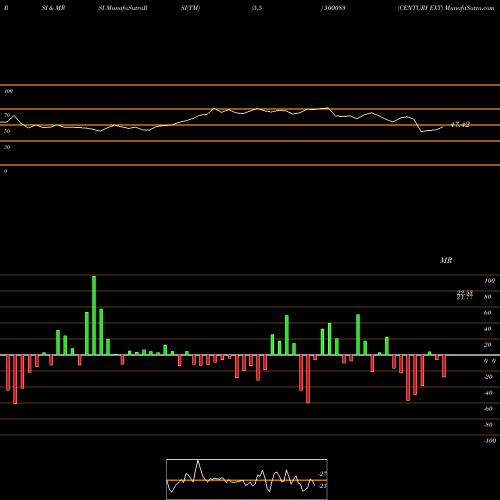This screenshot has width=500, height=500.
Task: Click the 80 label on the MR axis
Action: coord(488,297)
